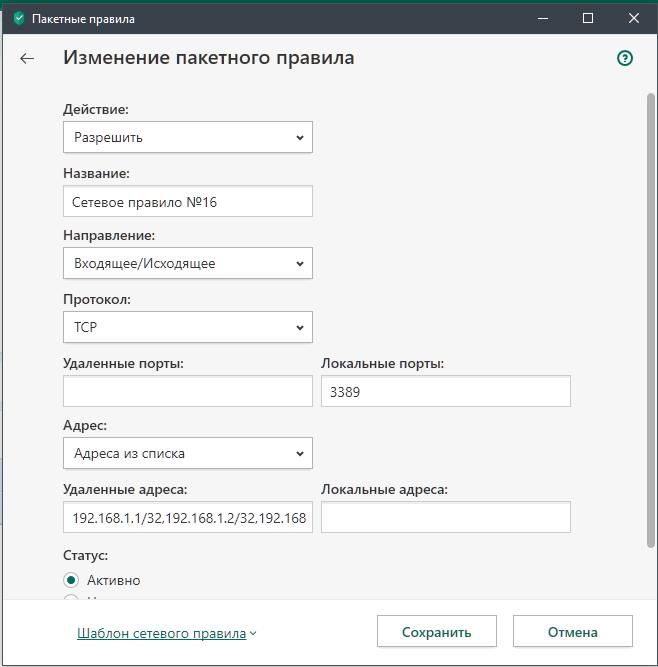Screen dimensions: 658x667
Task: Open the Действие dropdown showing Разрешить
Action: point(188,137)
